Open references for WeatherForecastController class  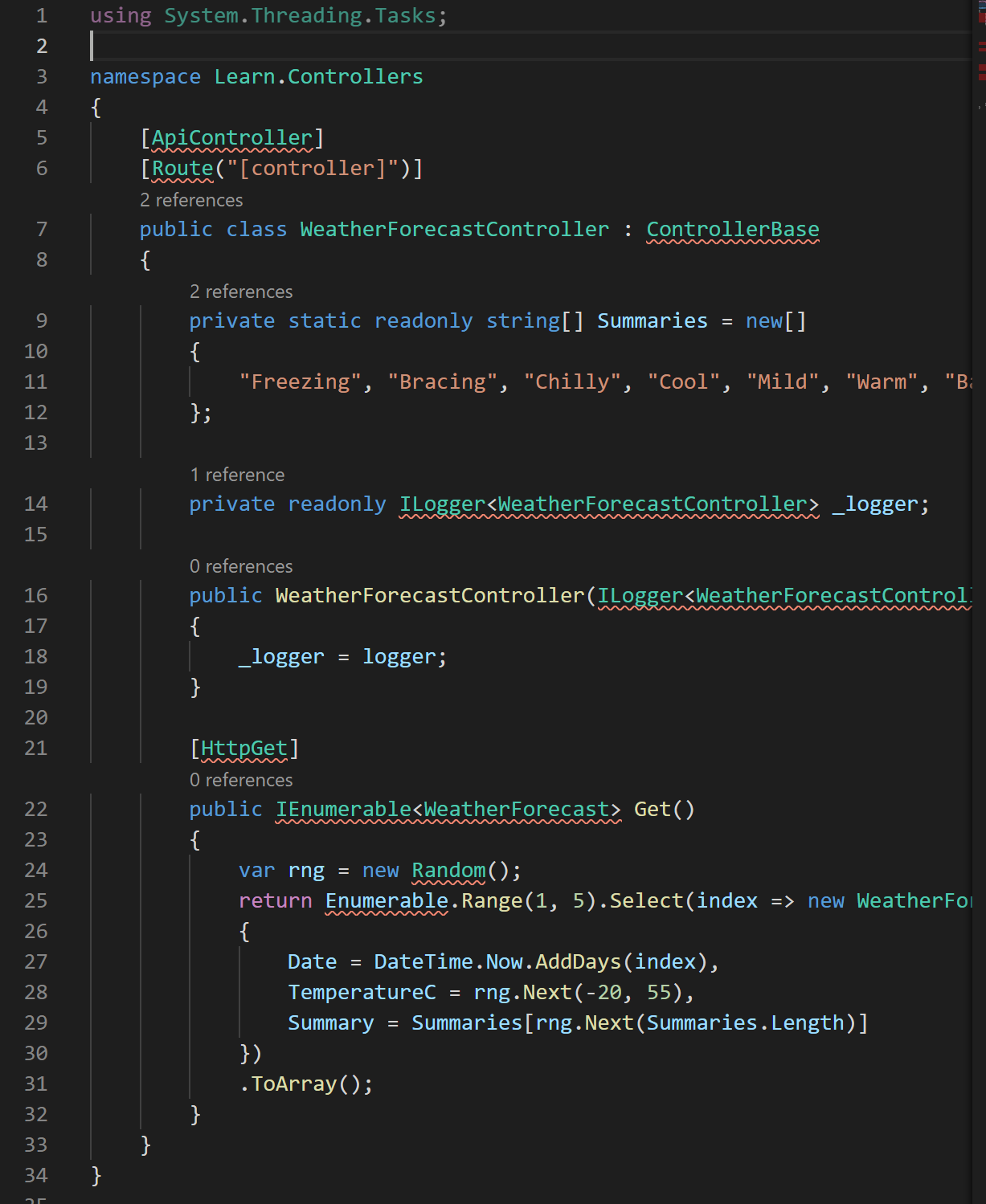coord(191,200)
